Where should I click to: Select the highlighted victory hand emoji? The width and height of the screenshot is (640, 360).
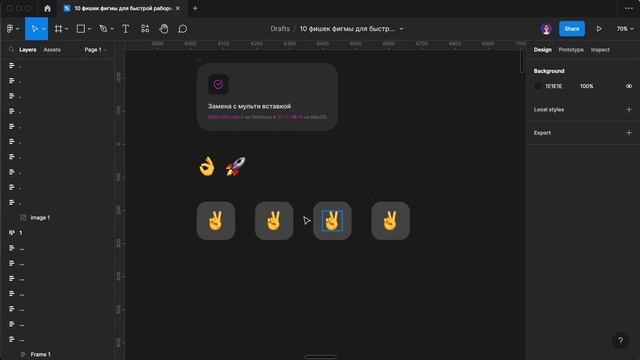coord(332,221)
